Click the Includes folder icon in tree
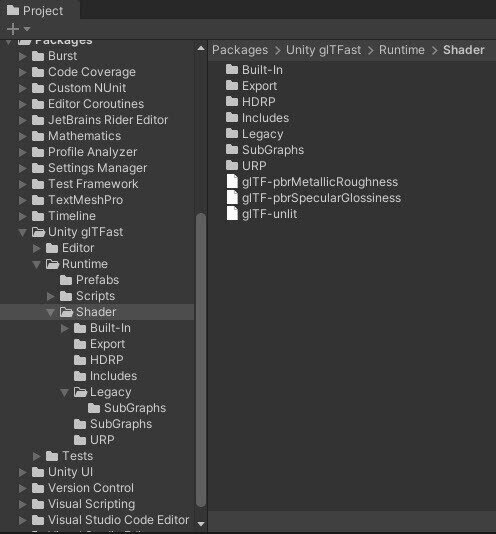 [80, 376]
